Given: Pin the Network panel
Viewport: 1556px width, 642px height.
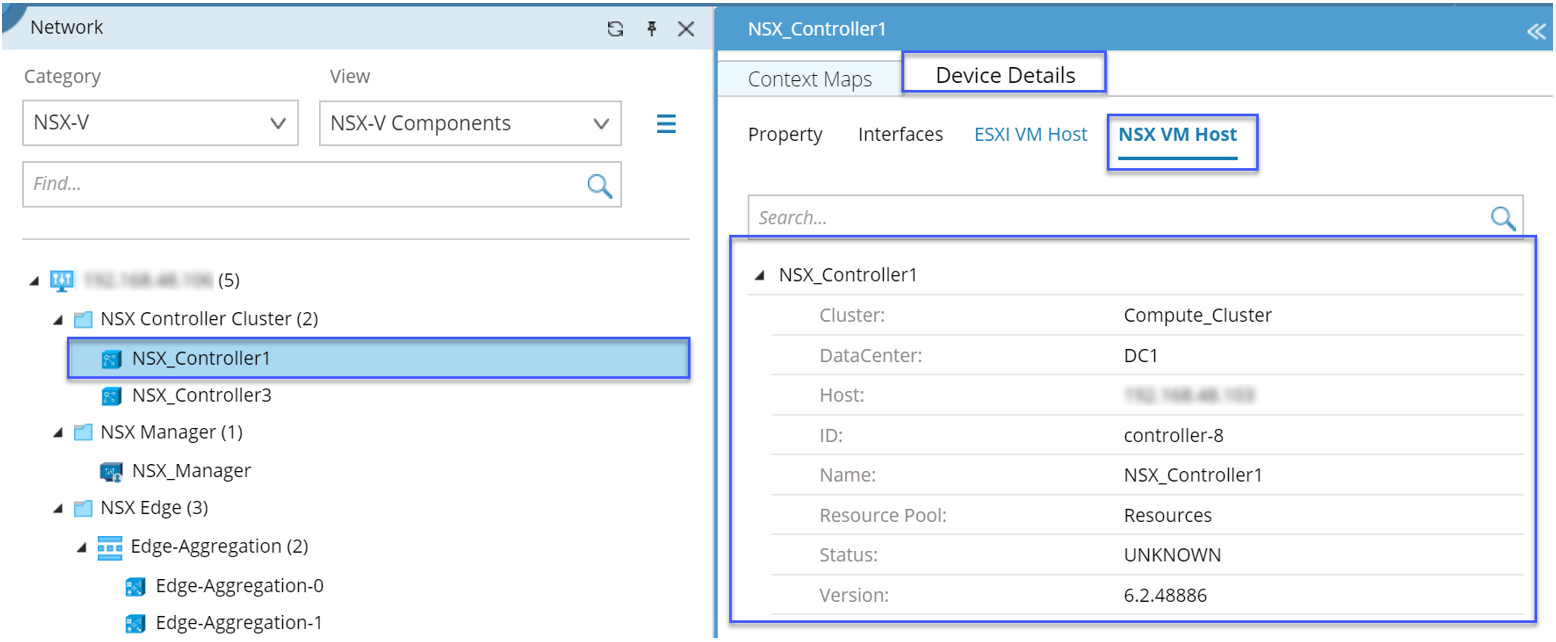Looking at the screenshot, I should [x=651, y=29].
